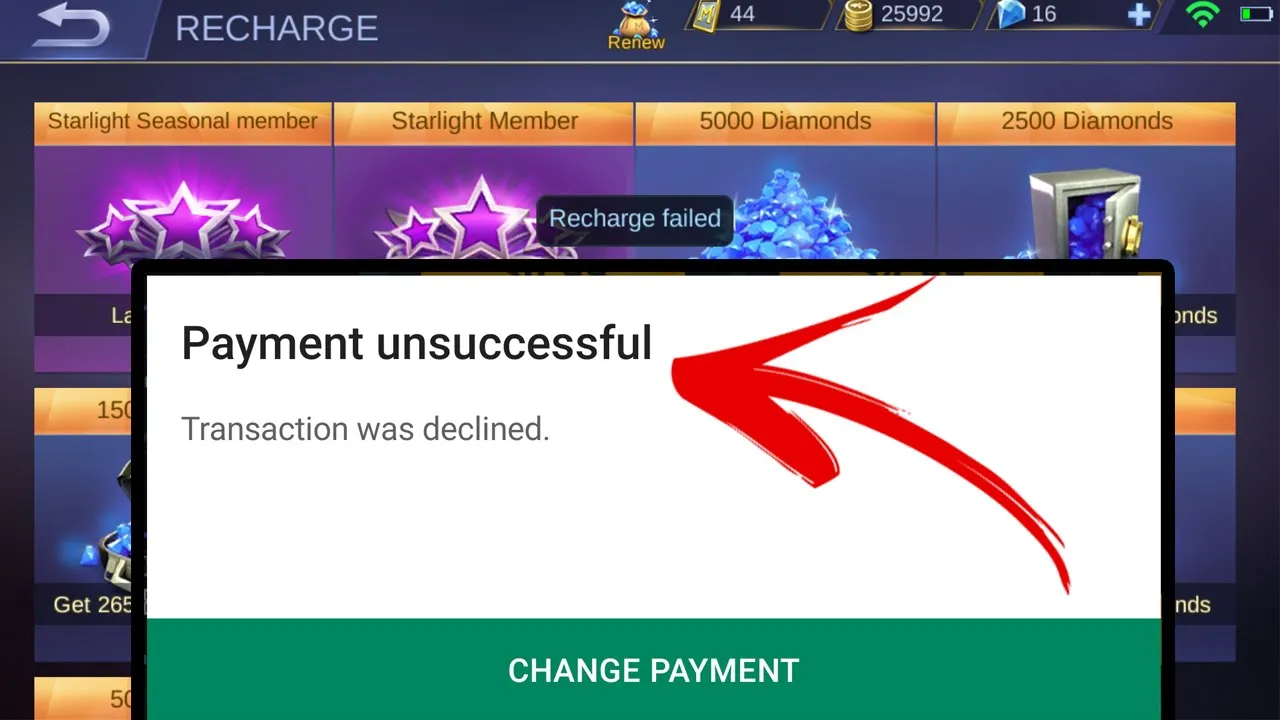
Task: Tap the purple stars Starlight Seasonal image
Action: (183, 222)
